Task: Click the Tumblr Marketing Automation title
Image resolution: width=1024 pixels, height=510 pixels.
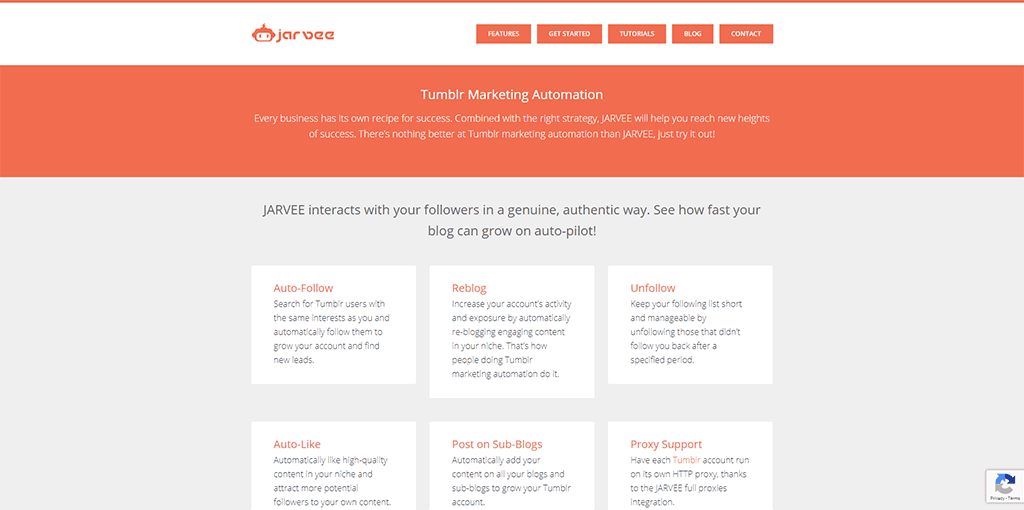Action: pyautogui.click(x=511, y=94)
